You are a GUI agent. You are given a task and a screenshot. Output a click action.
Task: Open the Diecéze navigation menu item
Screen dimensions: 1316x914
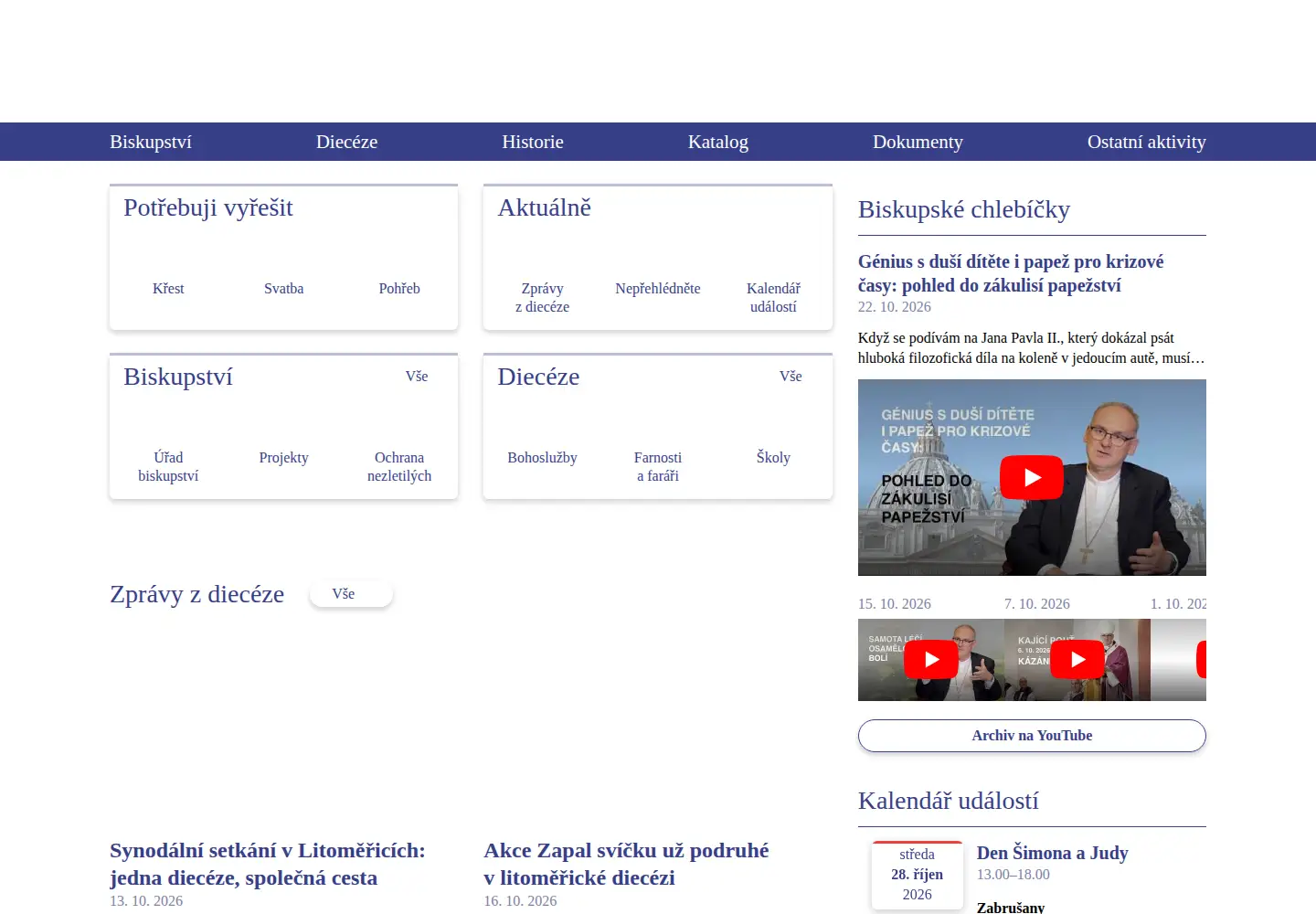(x=346, y=142)
